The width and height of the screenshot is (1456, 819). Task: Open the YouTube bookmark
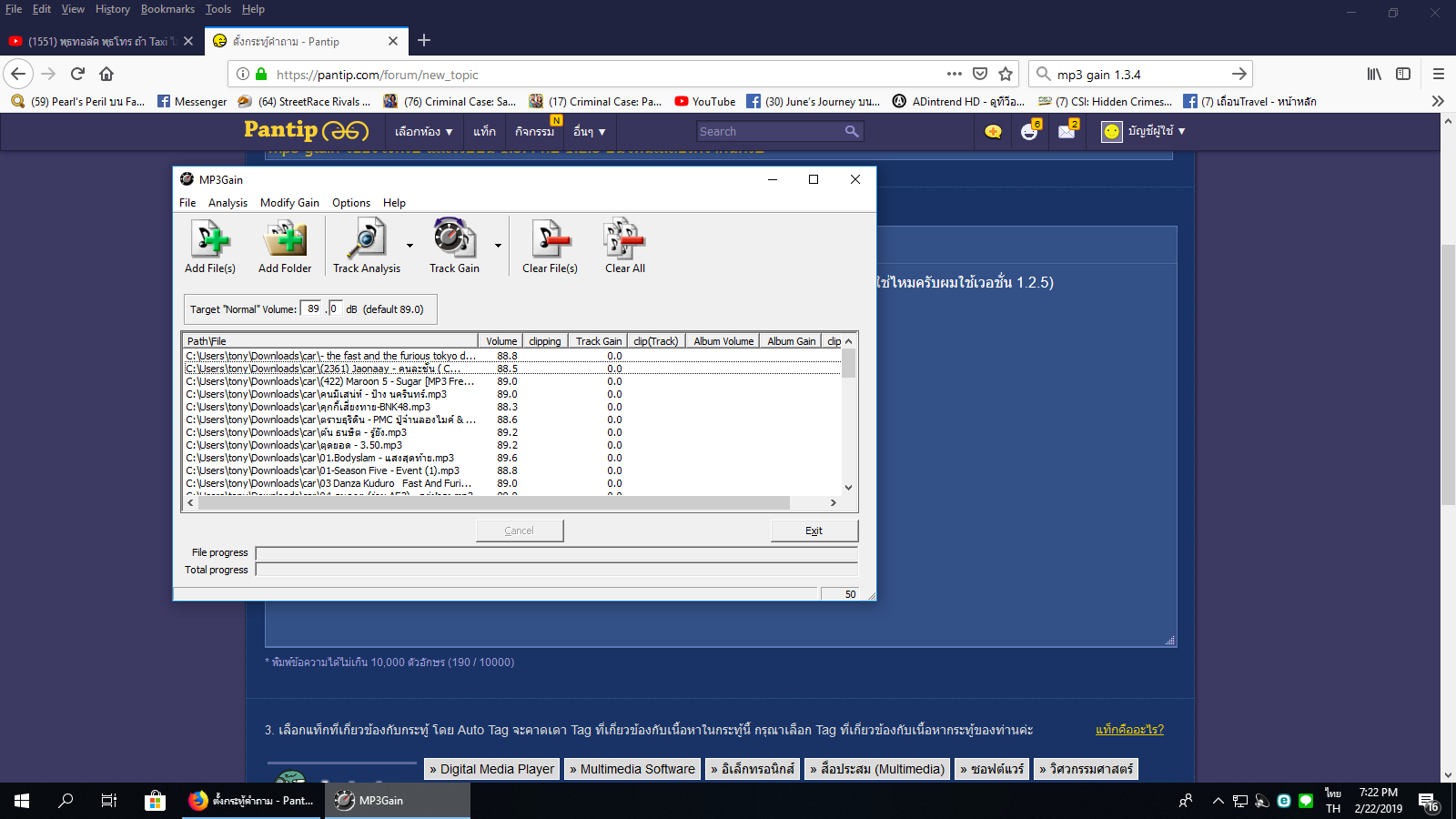pyautogui.click(x=705, y=101)
